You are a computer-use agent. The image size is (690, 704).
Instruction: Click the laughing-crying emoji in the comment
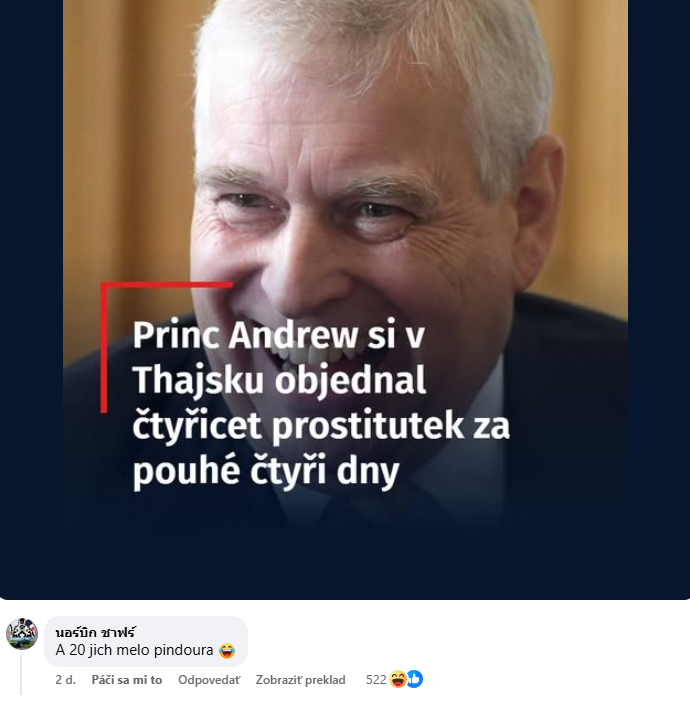(x=227, y=650)
